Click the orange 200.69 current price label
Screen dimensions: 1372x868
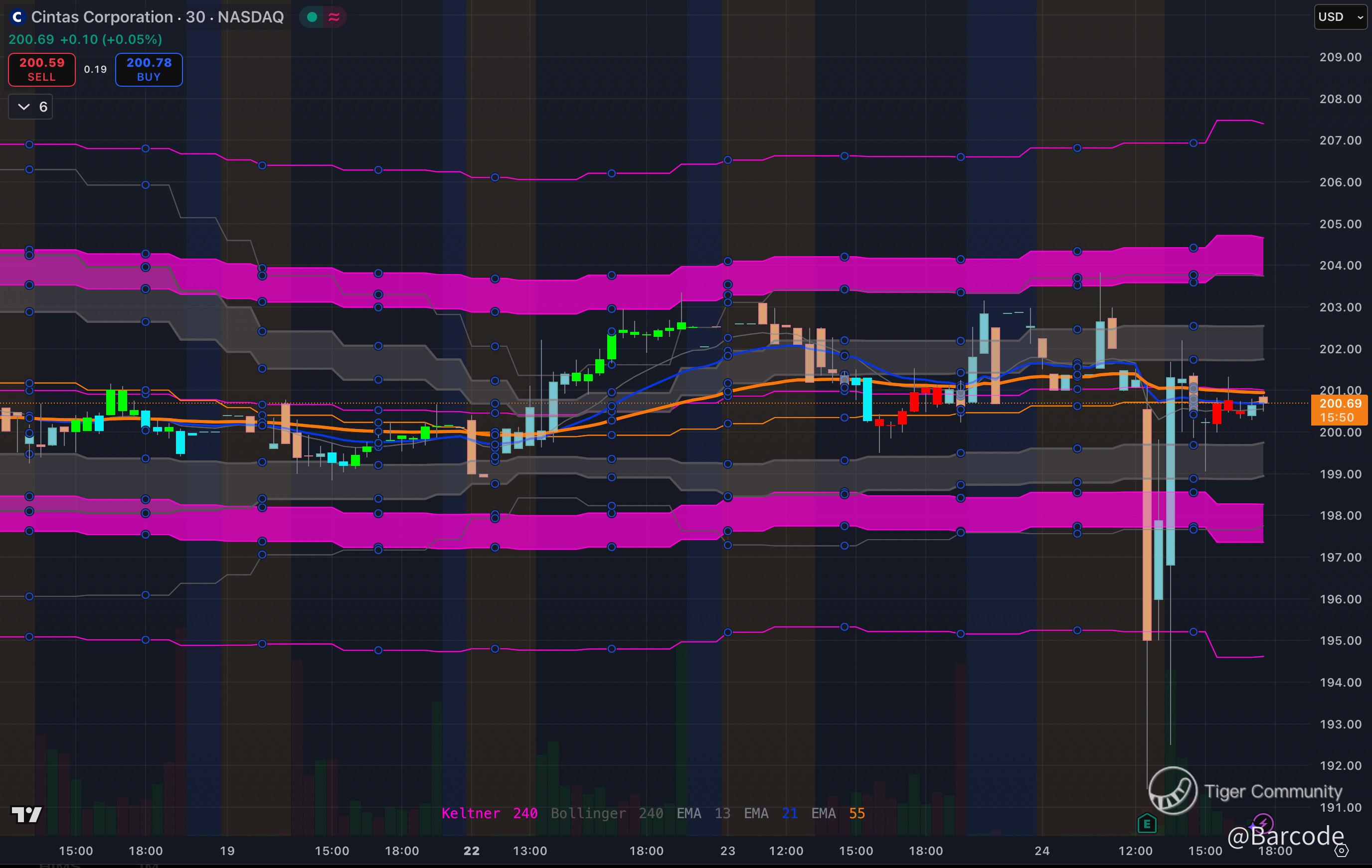[x=1340, y=404]
